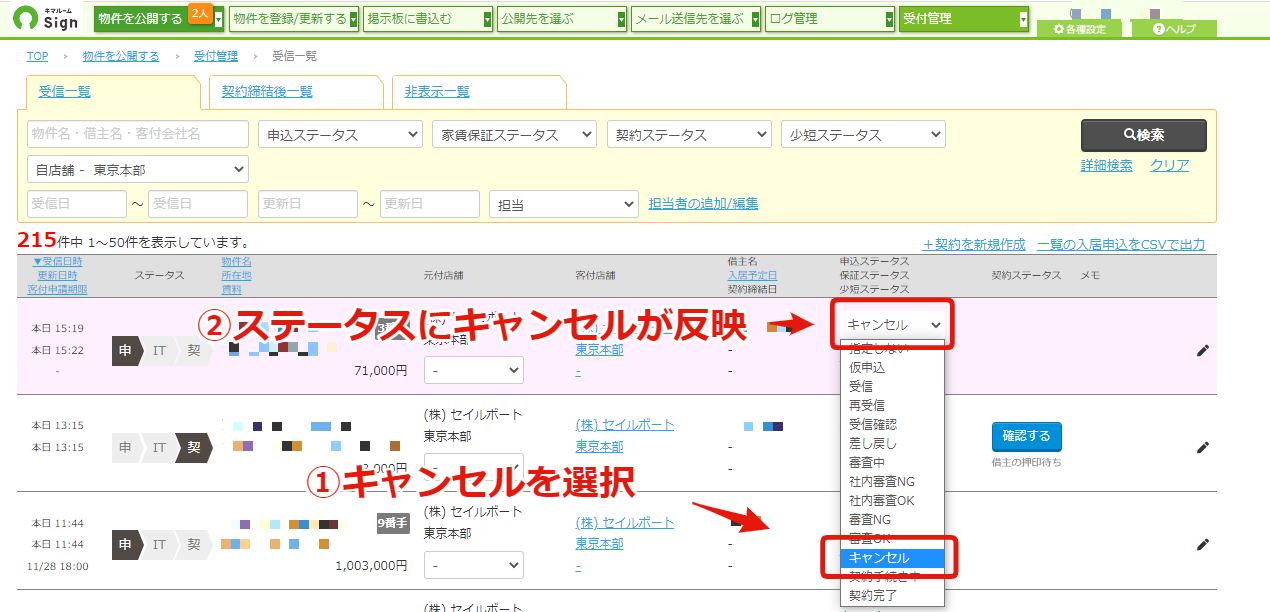Edit memo with pencil icon in 13:15 row

click(x=1203, y=447)
